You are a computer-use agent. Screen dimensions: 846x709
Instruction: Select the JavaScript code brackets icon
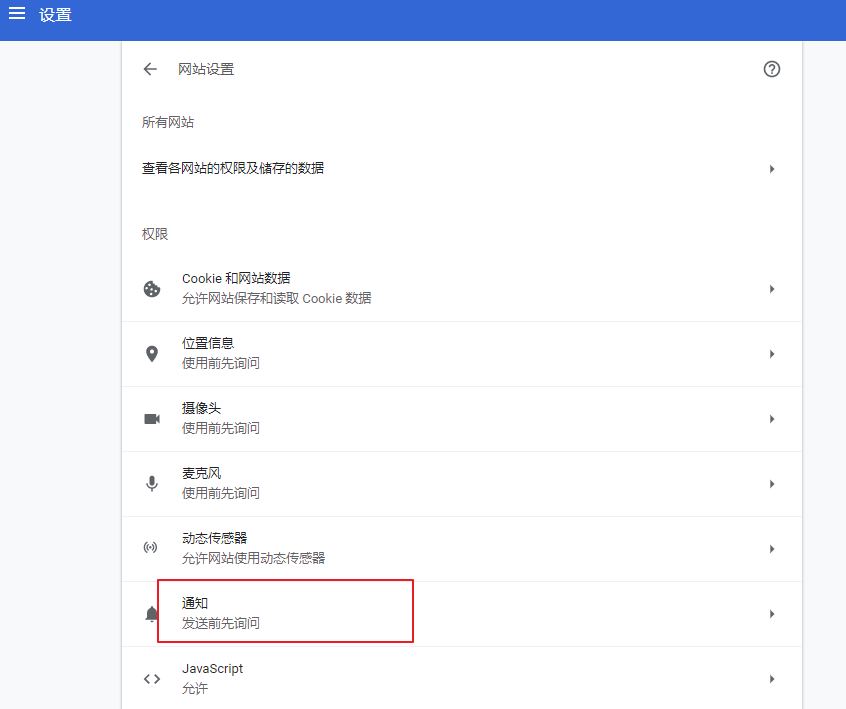click(151, 678)
